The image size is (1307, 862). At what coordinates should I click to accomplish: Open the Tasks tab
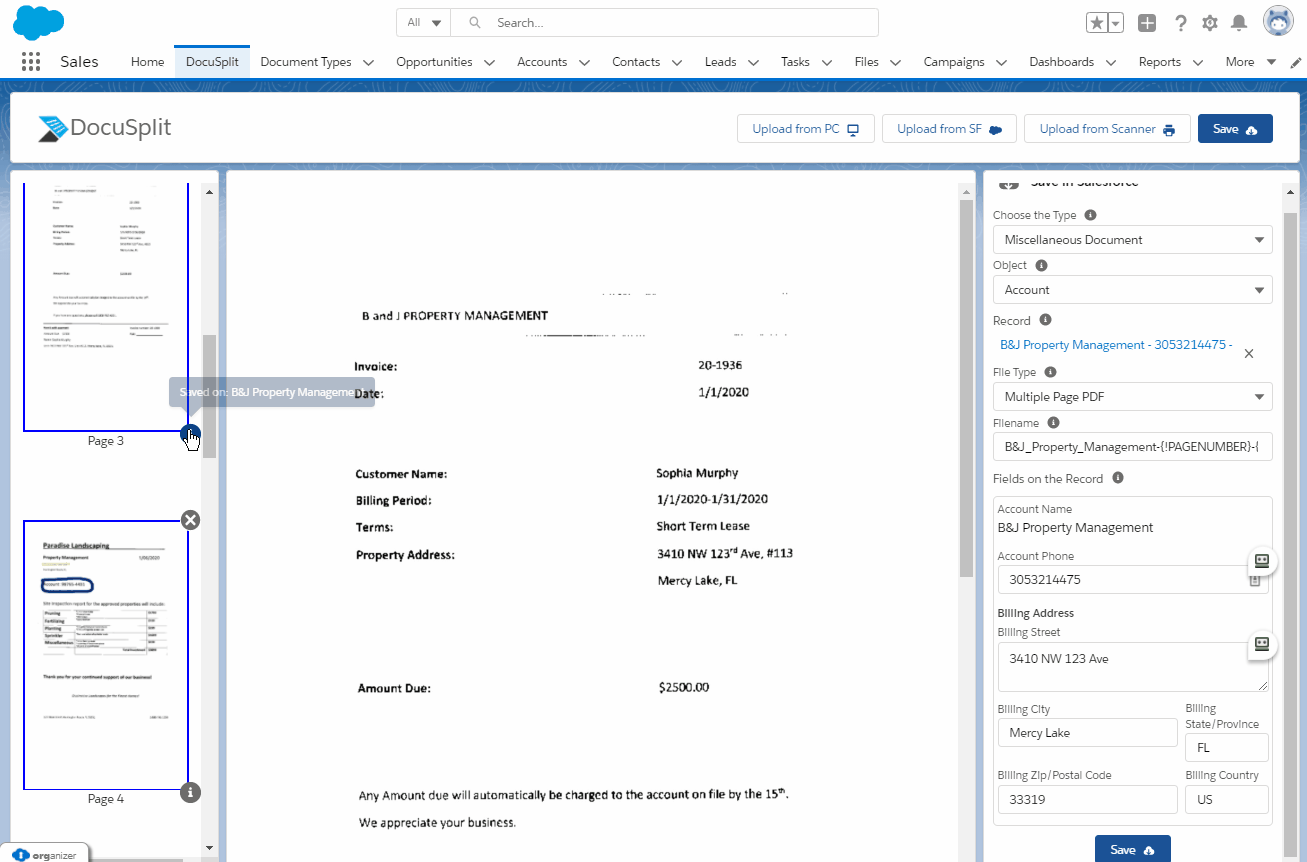[795, 62]
